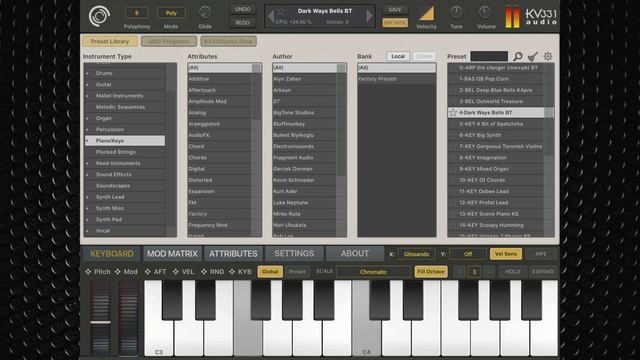Image resolution: width=640 pixels, height=360 pixels.
Task: Click the BROWSE button
Action: 395,23
